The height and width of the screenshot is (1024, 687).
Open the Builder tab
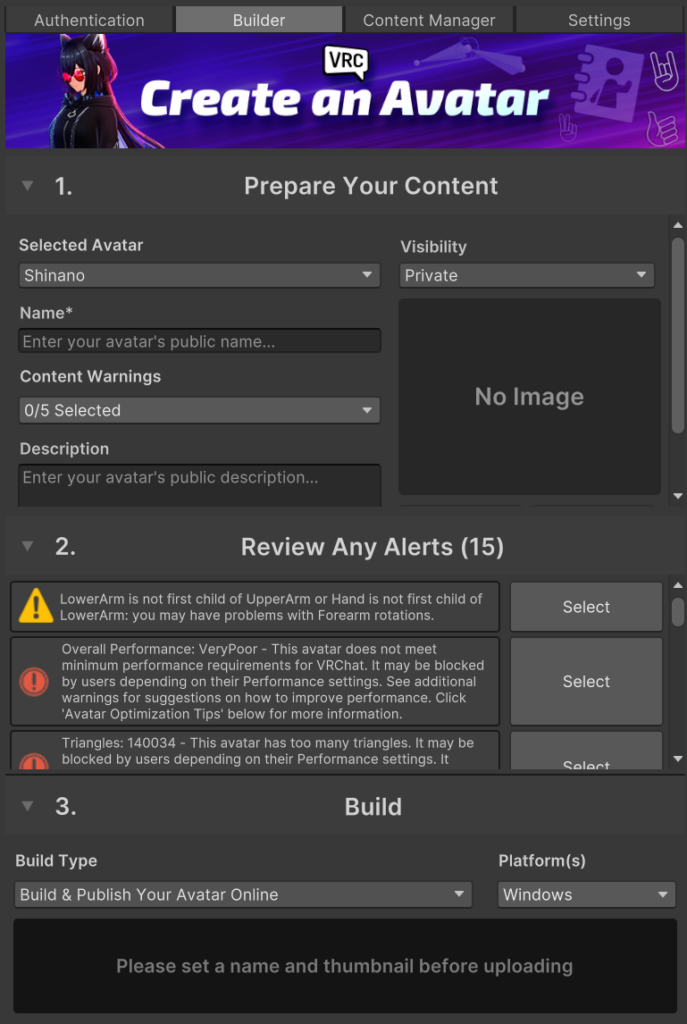pos(259,20)
